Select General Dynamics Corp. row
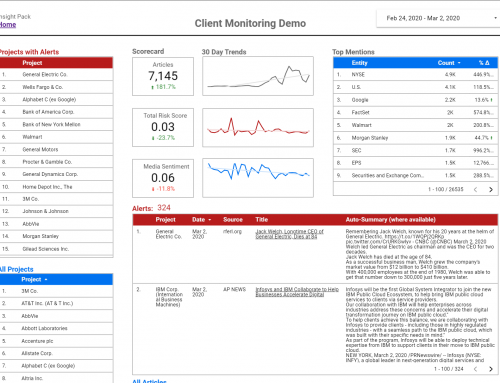Image resolution: width=500 pixels, height=383 pixels. [56, 174]
